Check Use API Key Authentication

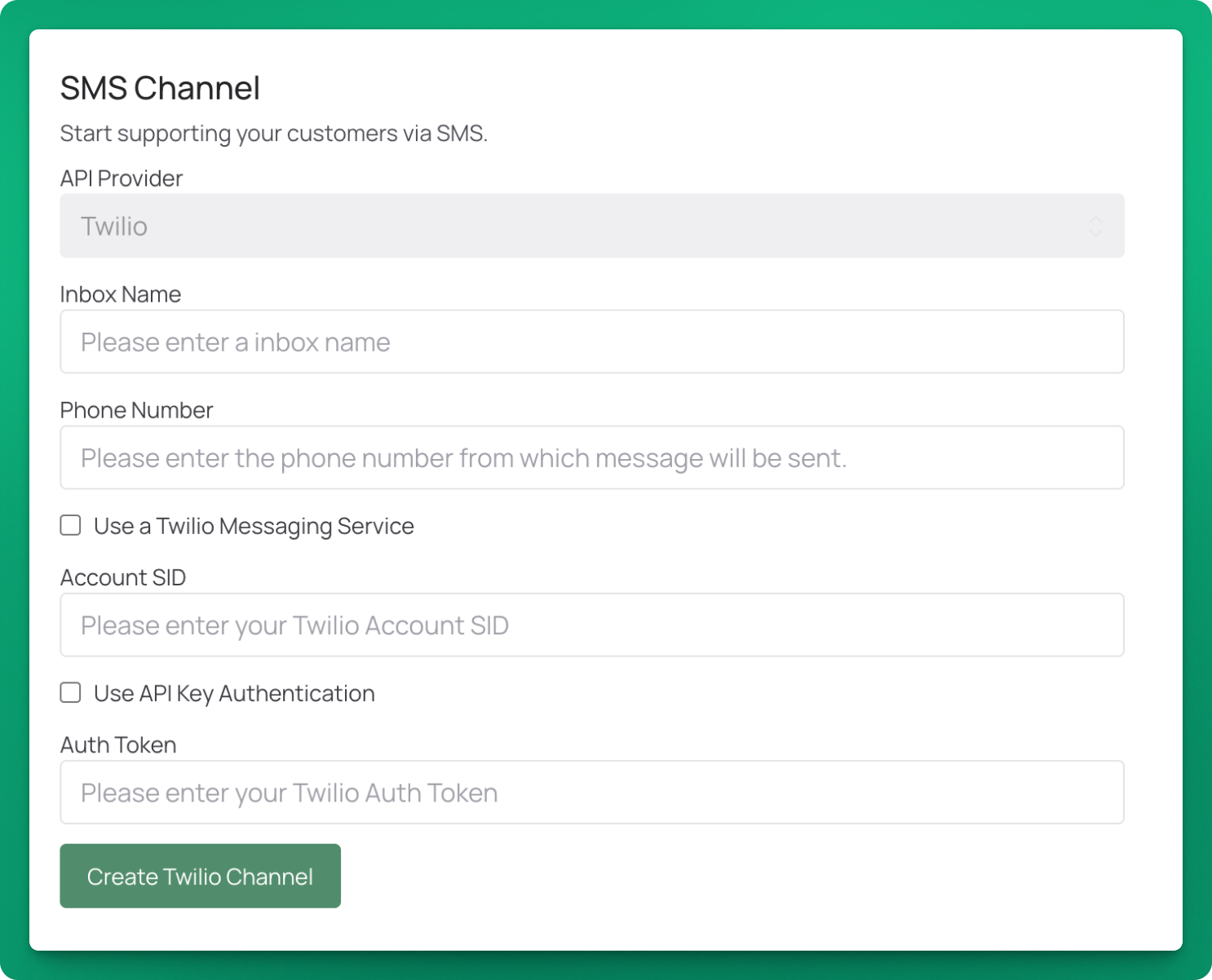(71, 692)
